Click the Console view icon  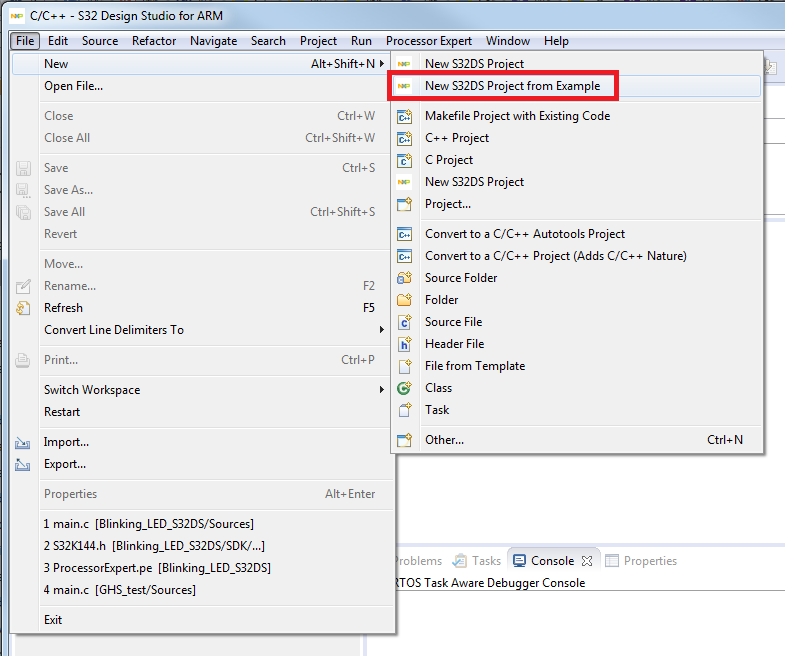click(520, 561)
